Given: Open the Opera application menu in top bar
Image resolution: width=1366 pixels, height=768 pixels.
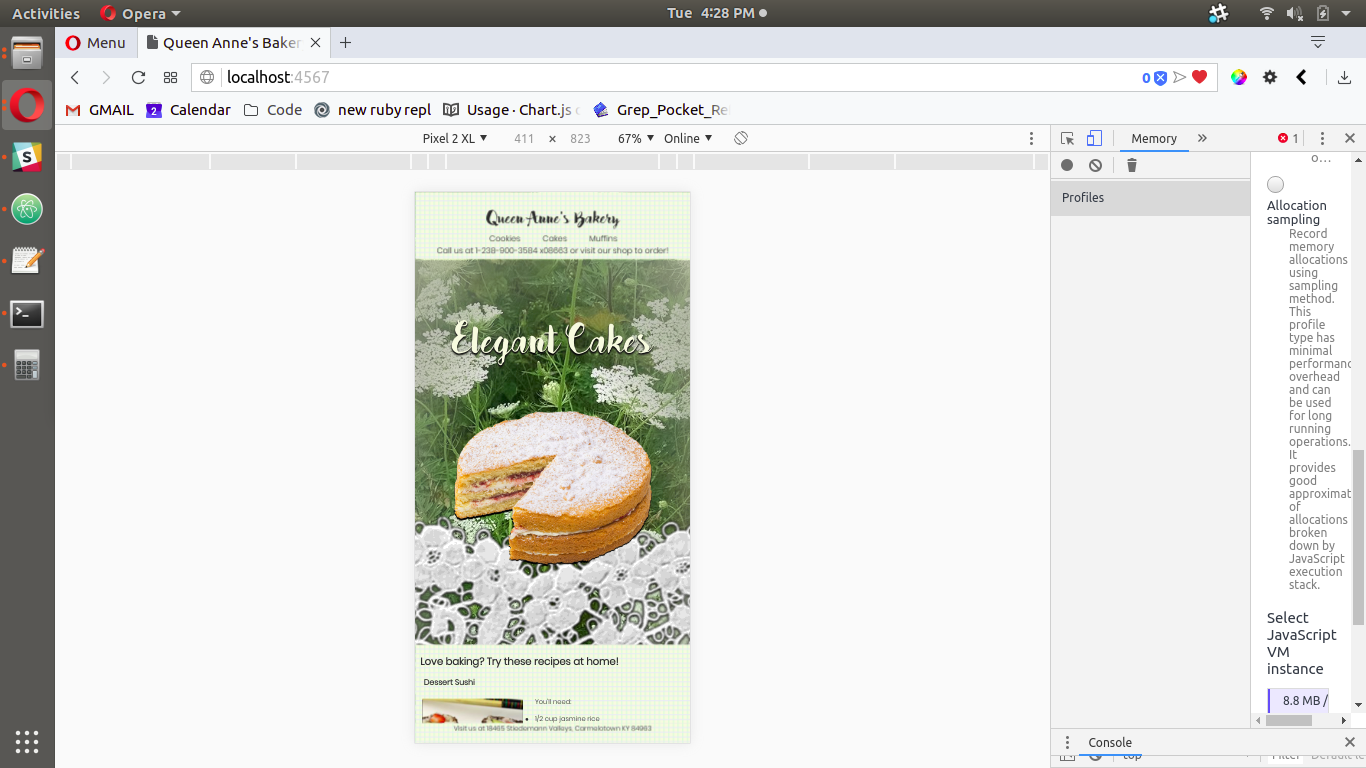Looking at the screenshot, I should click(140, 13).
